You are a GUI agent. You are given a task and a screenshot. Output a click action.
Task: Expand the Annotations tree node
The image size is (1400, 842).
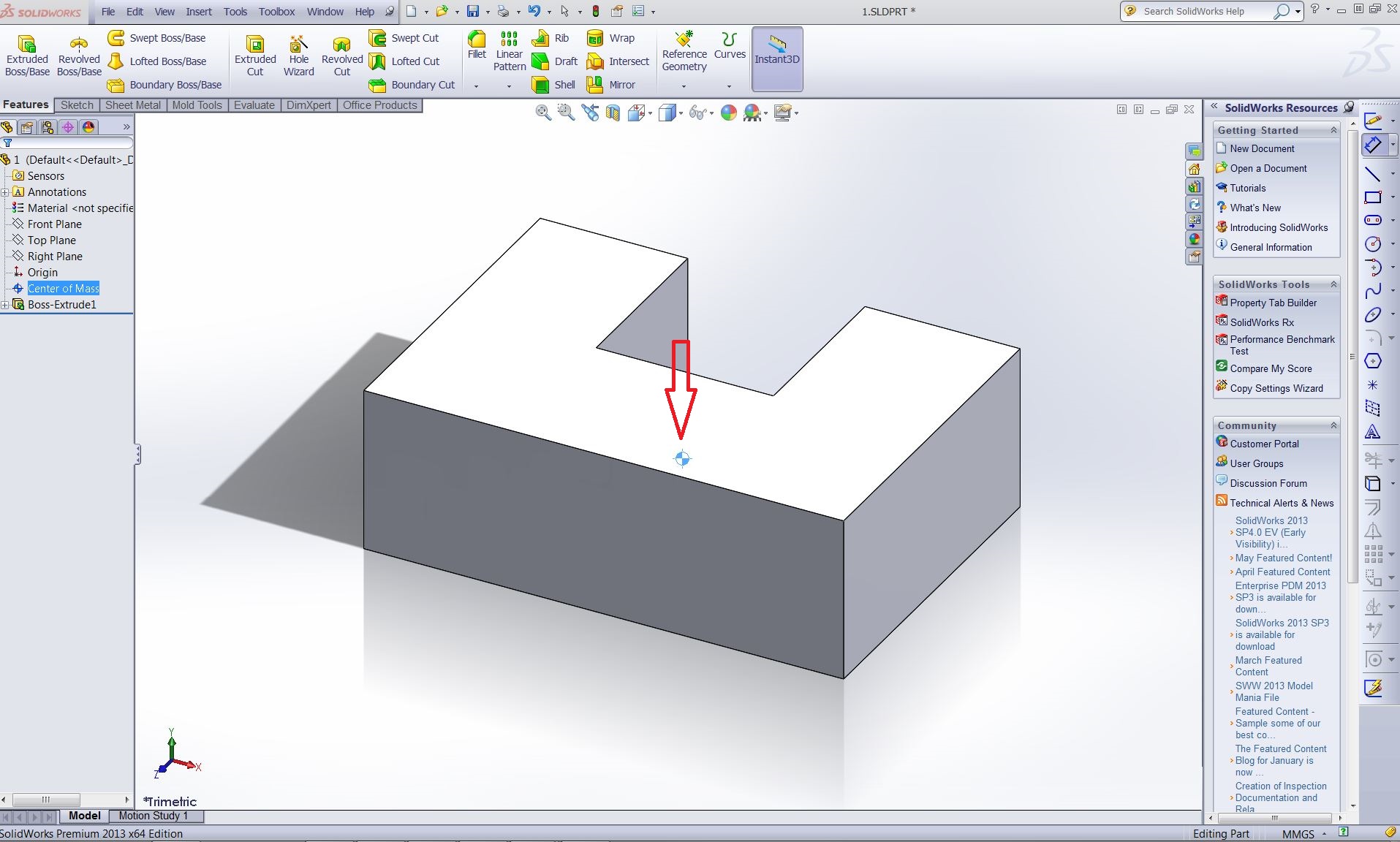5,192
